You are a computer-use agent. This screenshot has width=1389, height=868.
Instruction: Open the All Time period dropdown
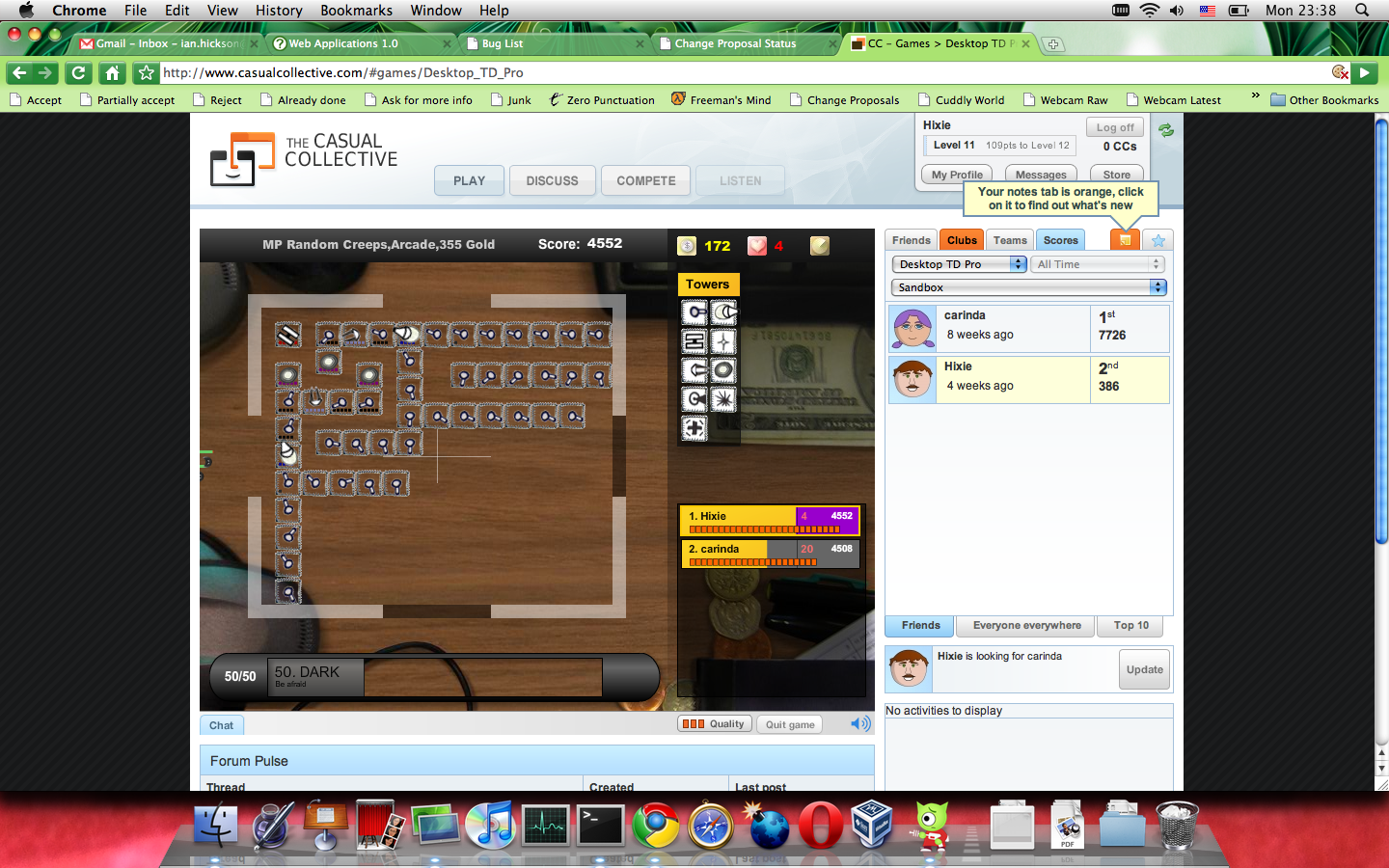pos(1098,264)
